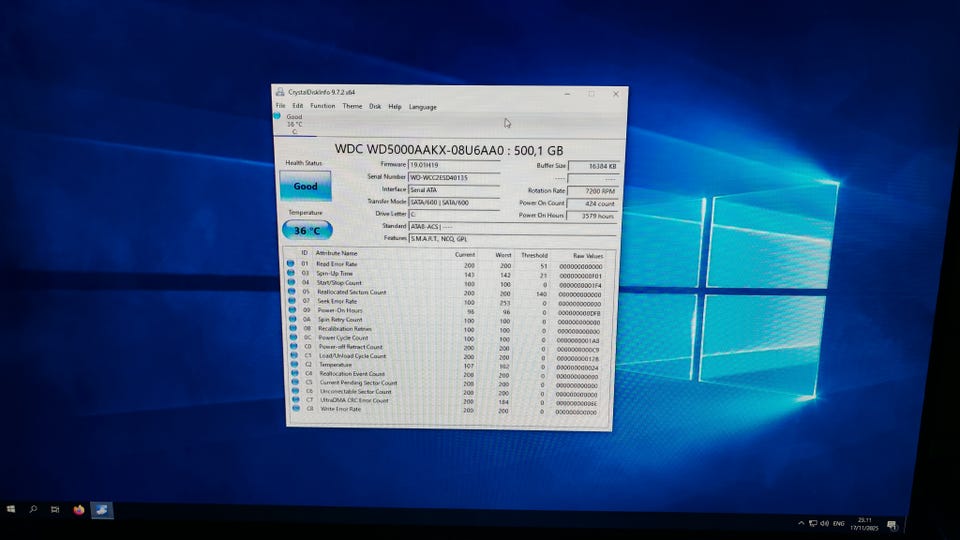The image size is (960, 540).
Task: Click the Load/Unload Cycle Count status icon
Action: click(x=294, y=355)
